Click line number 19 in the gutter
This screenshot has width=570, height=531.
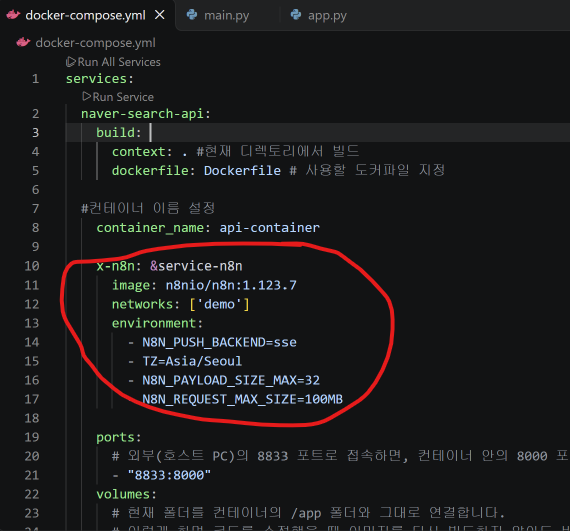click(x=32, y=437)
